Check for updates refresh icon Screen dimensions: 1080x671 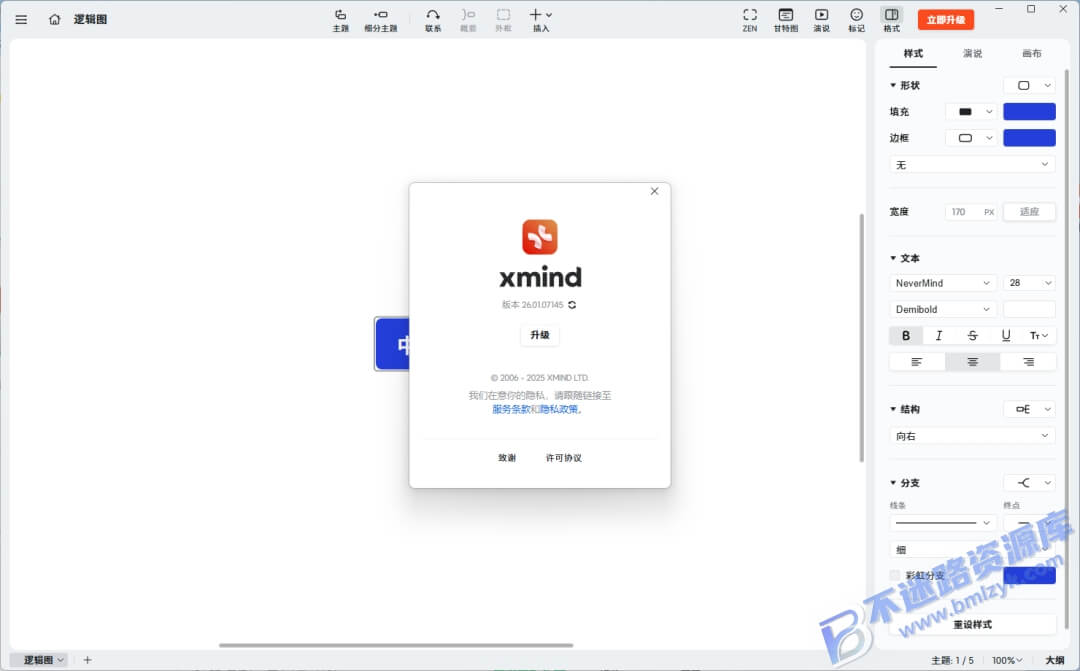(x=572, y=304)
